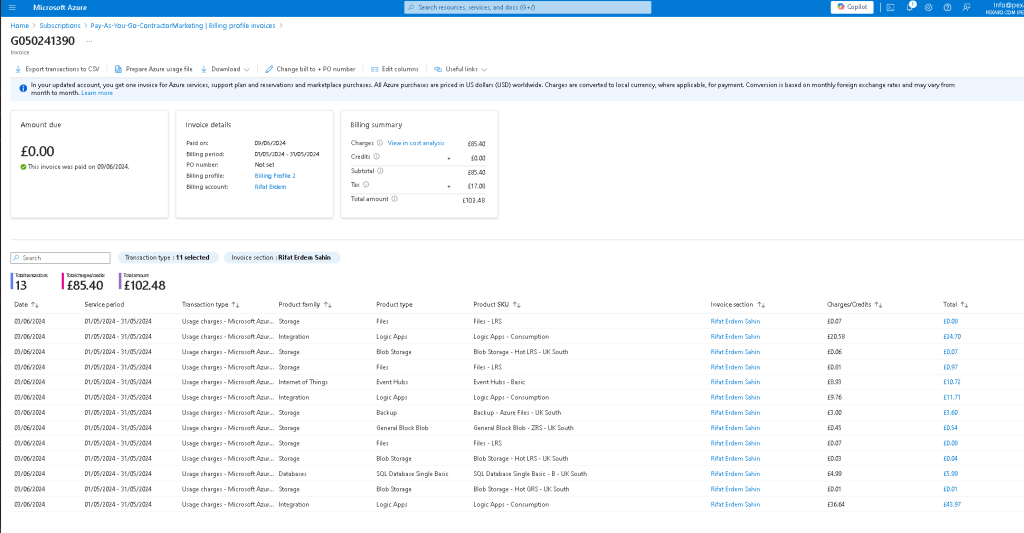This screenshot has width=1024, height=533.
Task: Select Change bill to + PO number
Action: tap(310, 69)
